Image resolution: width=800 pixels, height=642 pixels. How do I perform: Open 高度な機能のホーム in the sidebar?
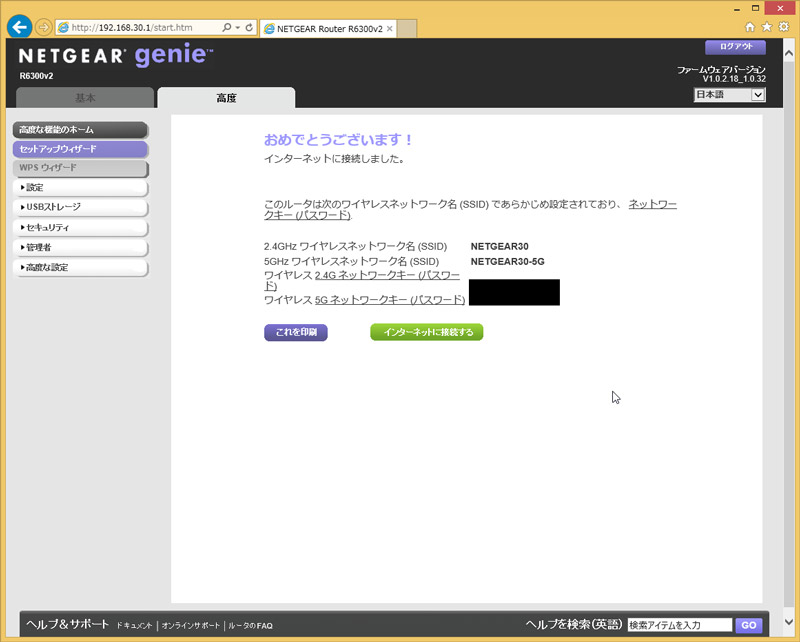point(80,130)
